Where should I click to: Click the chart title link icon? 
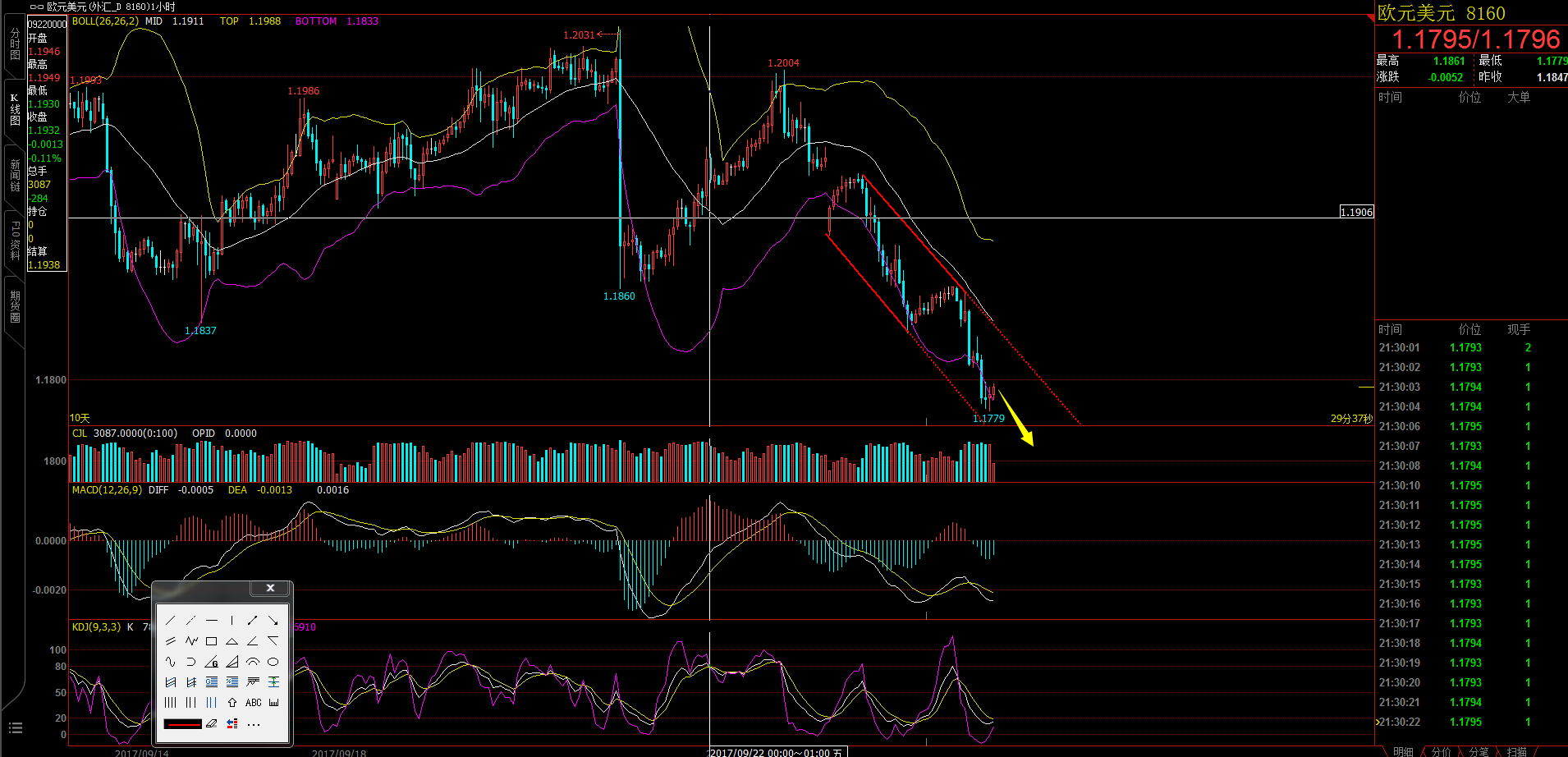(36, 7)
